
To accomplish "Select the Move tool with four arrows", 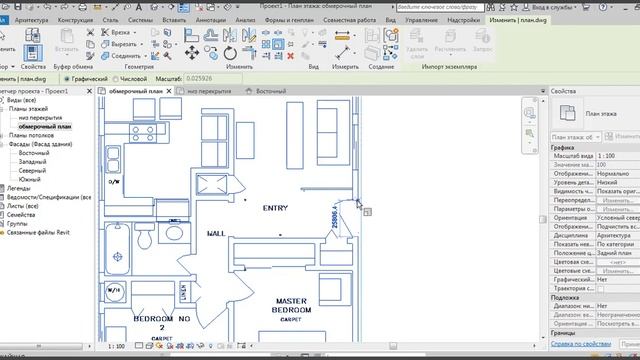I will pos(191,53).
